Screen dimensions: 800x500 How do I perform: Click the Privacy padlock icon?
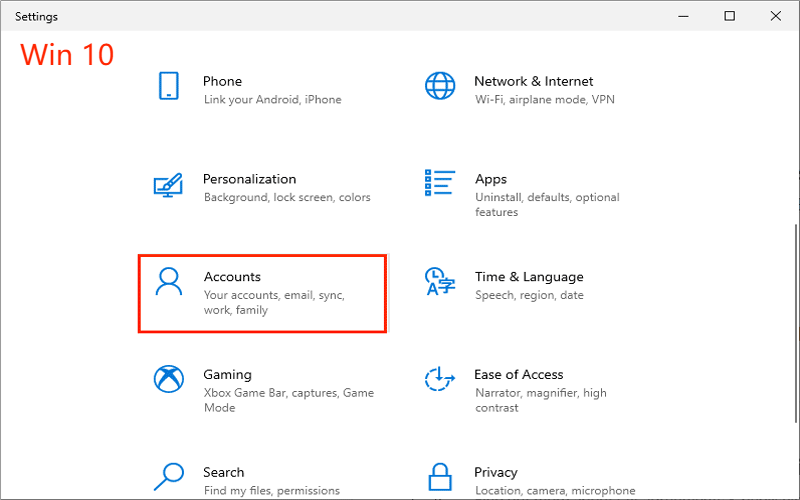coord(440,477)
